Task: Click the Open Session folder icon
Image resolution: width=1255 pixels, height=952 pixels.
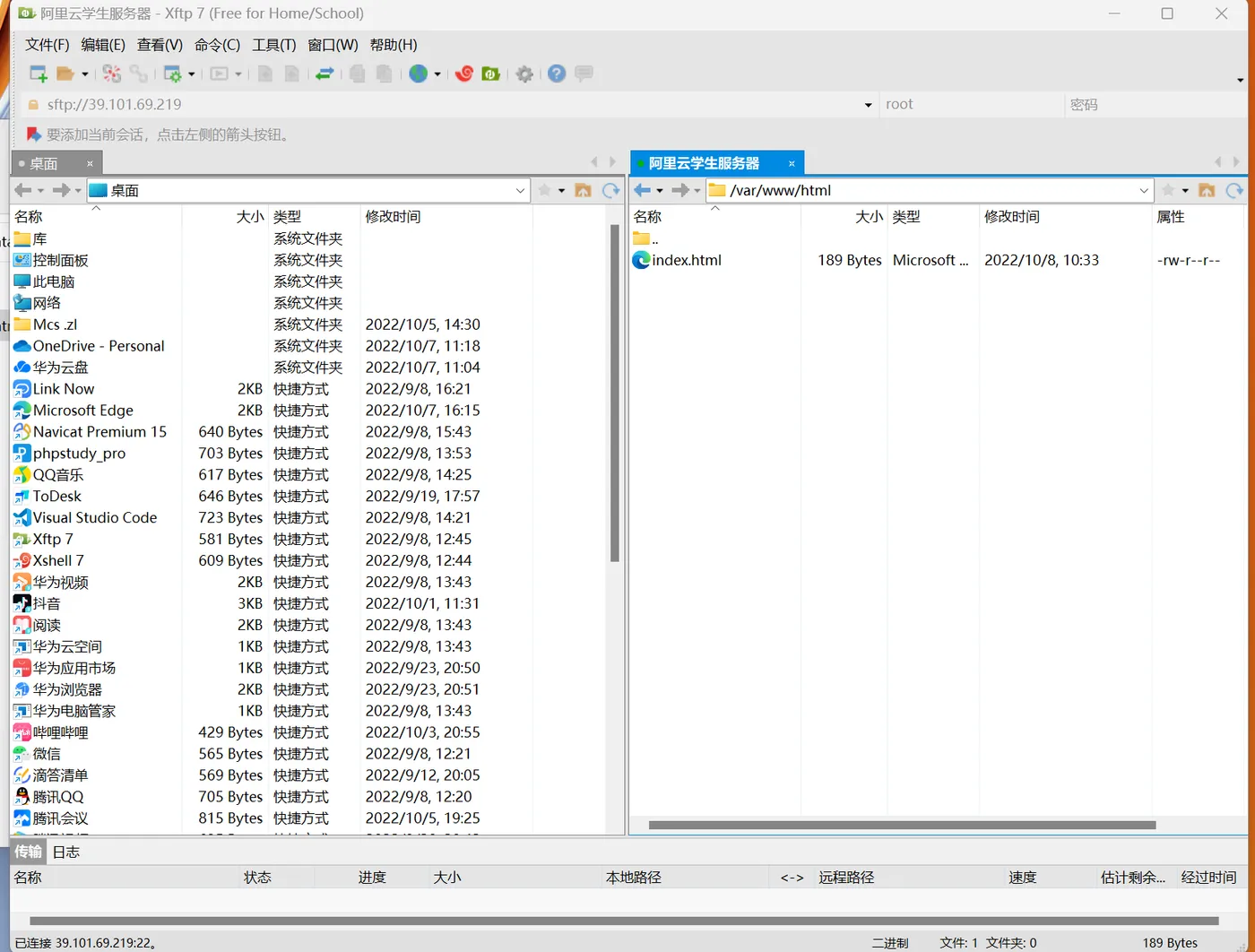Action: (65, 74)
